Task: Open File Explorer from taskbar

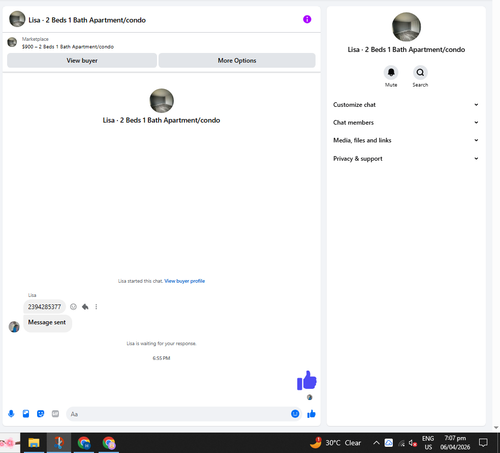Action: (34, 443)
